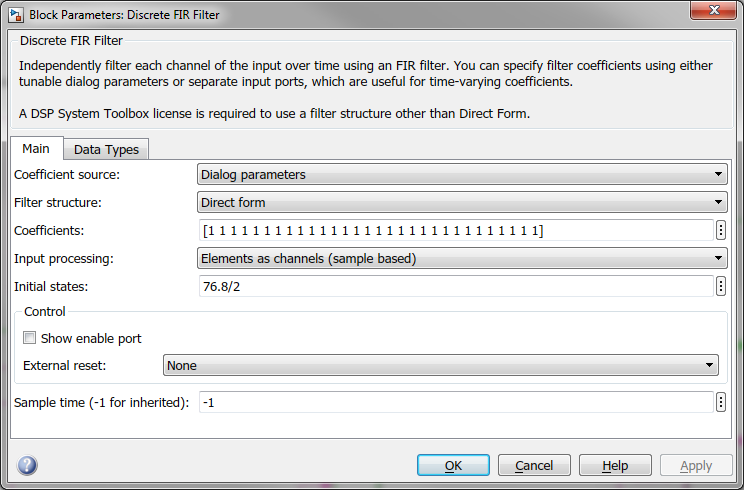Click the Cancel button

(x=534, y=465)
